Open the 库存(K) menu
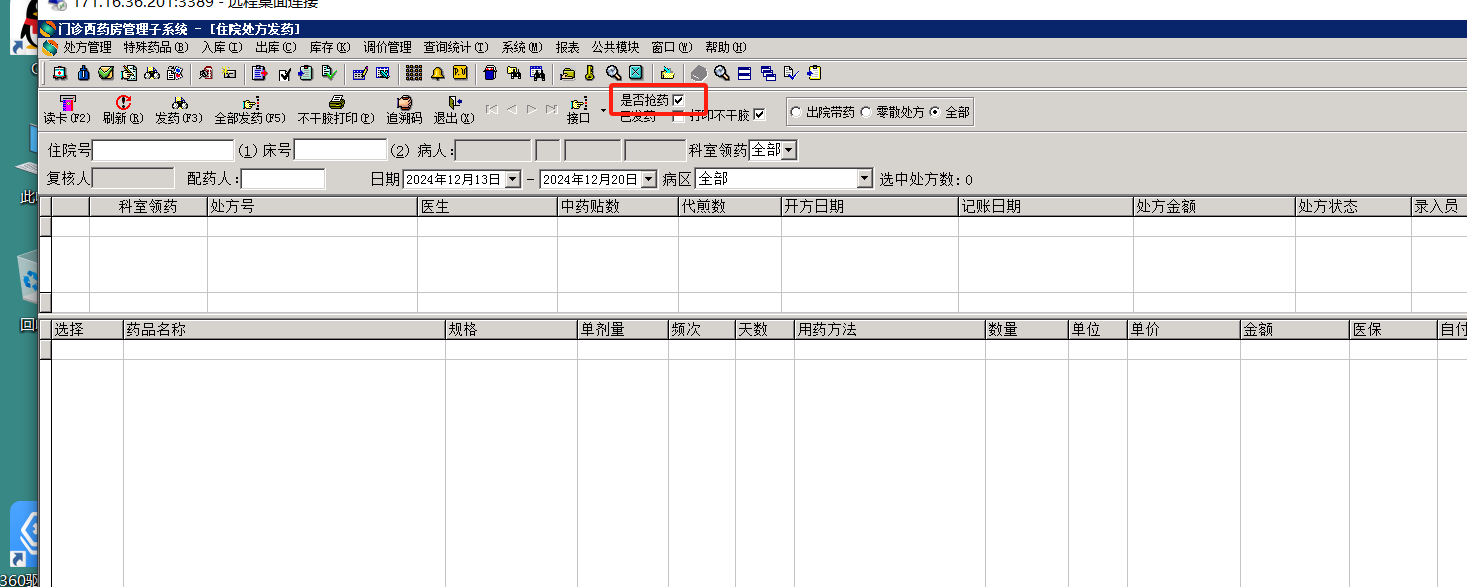The width and height of the screenshot is (1467, 587). pos(330,47)
